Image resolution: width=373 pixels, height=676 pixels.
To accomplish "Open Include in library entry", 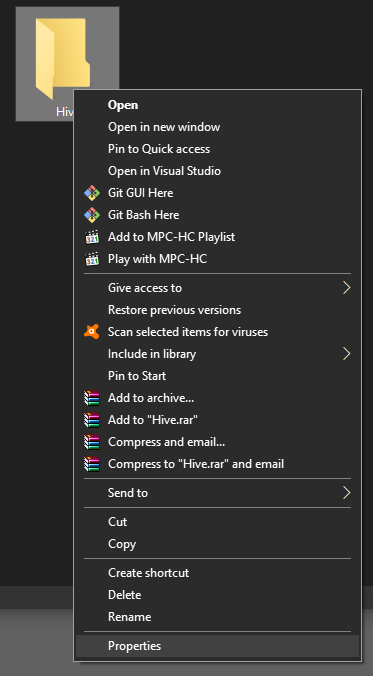I will pyautogui.click(x=217, y=354).
